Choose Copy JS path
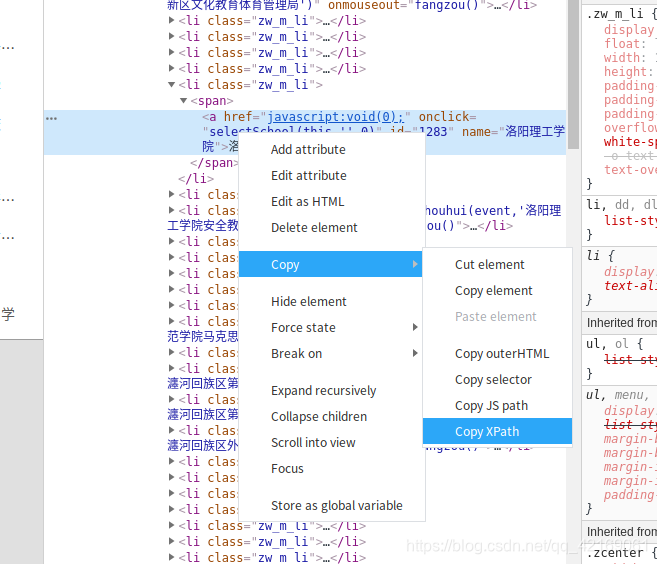657x564 pixels. coord(491,406)
